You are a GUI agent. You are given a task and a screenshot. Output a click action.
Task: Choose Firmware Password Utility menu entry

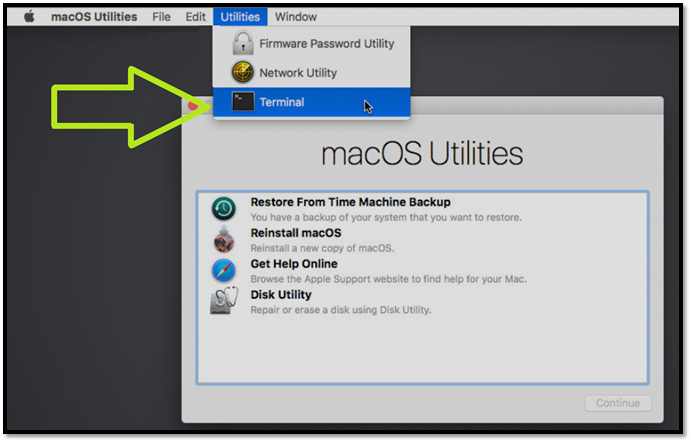coord(312,43)
